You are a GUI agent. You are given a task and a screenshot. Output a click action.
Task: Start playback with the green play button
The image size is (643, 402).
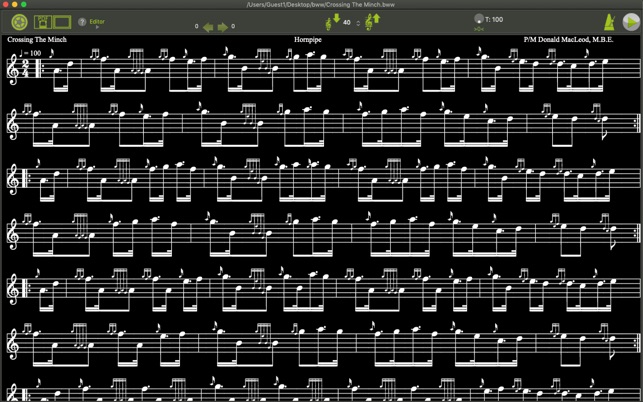click(631, 22)
